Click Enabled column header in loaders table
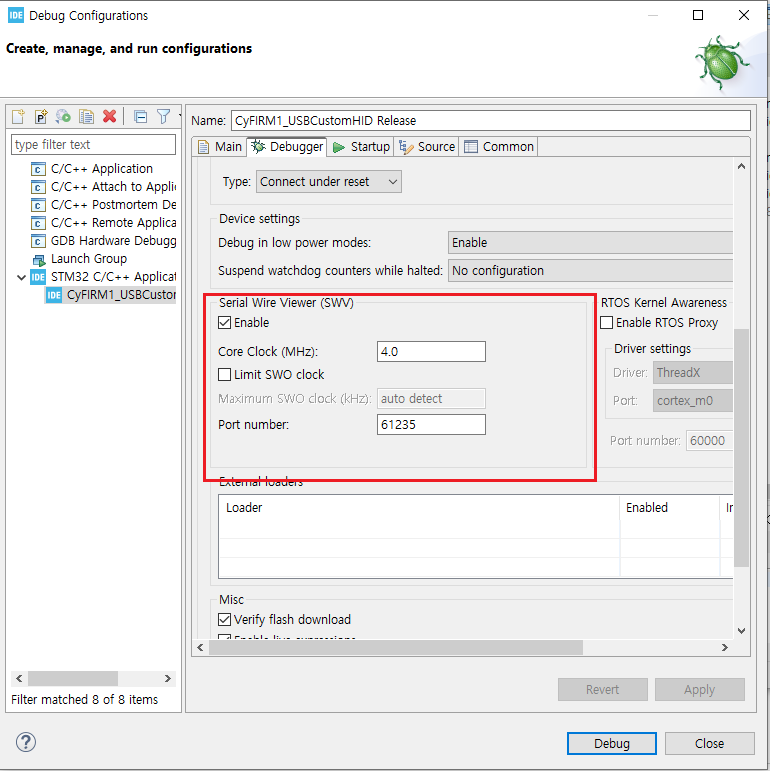770x771 pixels. (x=669, y=508)
